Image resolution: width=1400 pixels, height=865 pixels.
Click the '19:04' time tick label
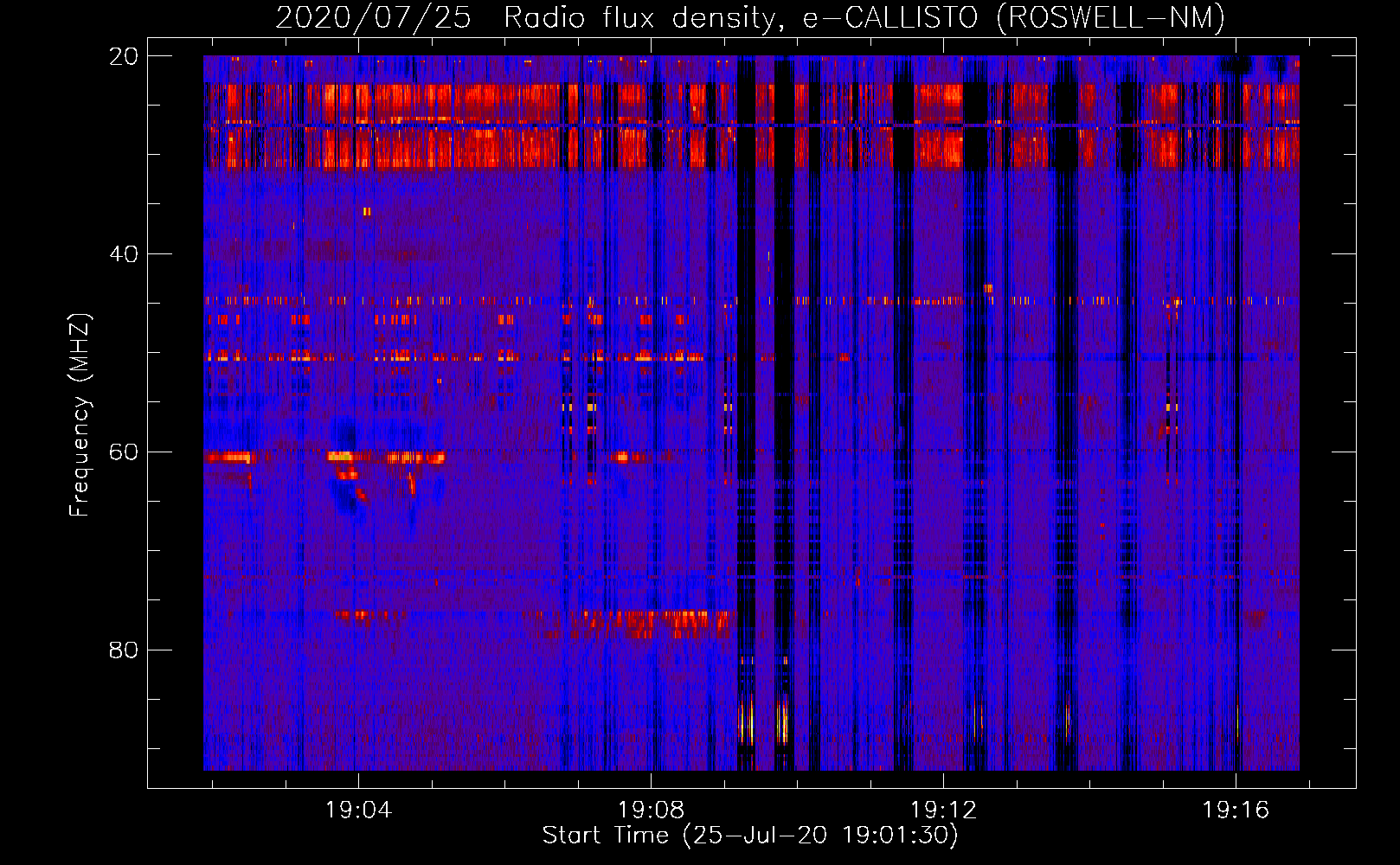[358, 811]
